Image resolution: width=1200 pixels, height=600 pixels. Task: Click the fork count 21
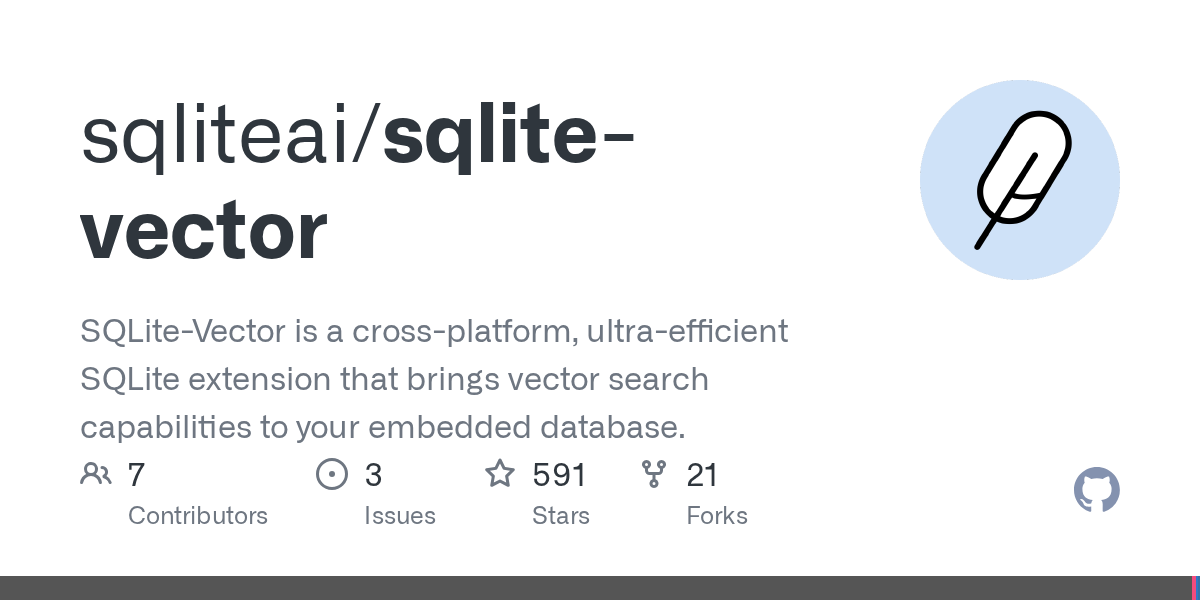click(x=702, y=474)
